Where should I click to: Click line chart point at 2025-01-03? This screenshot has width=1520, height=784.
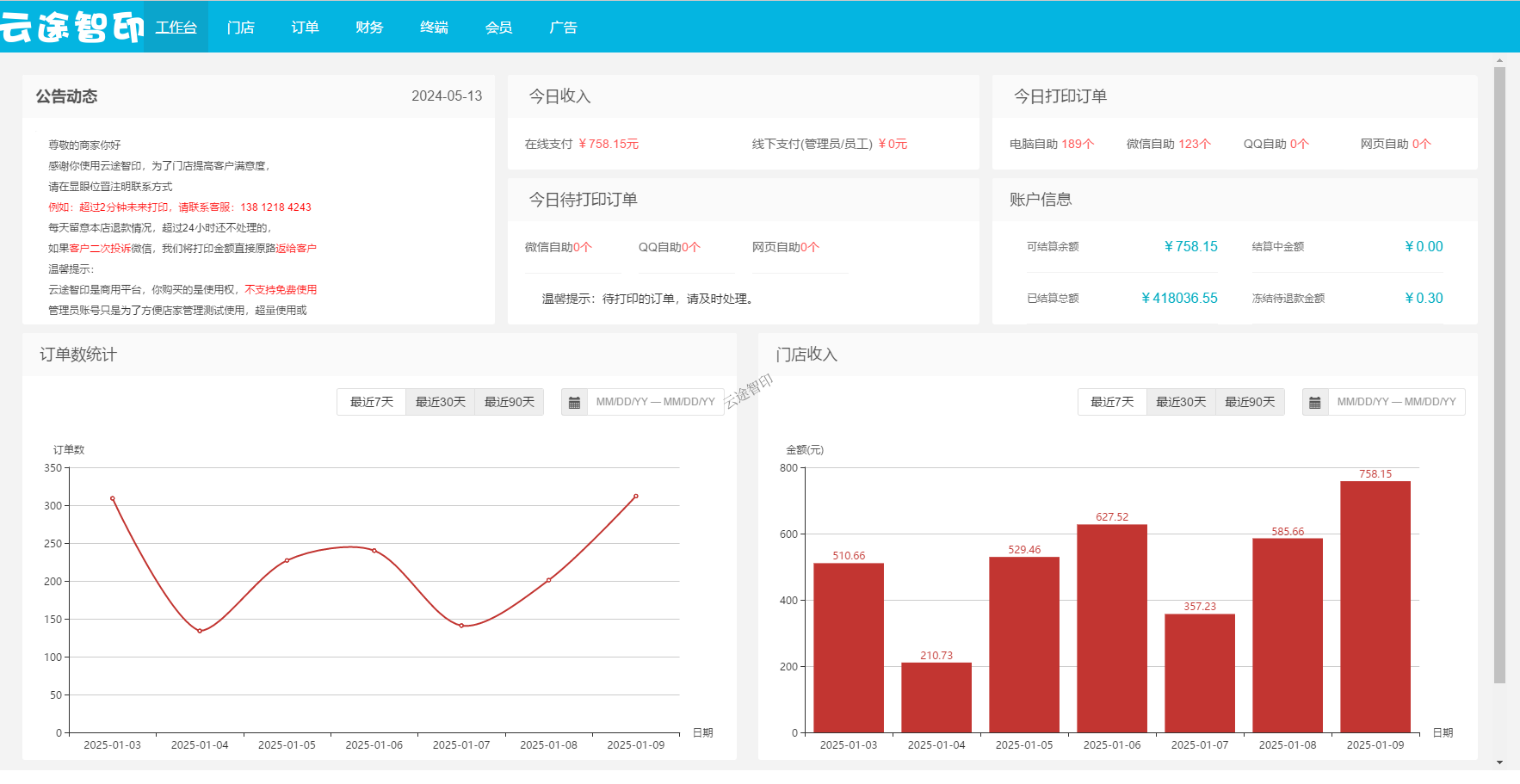click(x=113, y=498)
